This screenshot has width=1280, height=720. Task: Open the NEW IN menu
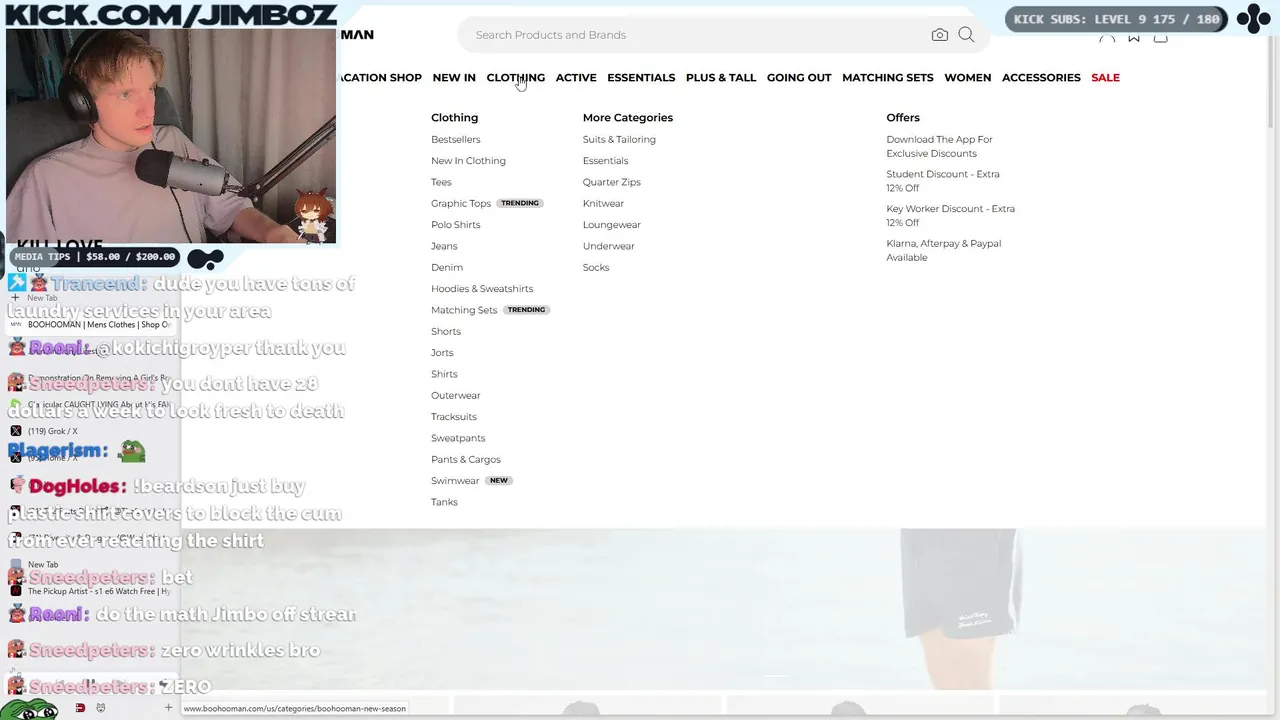454,77
